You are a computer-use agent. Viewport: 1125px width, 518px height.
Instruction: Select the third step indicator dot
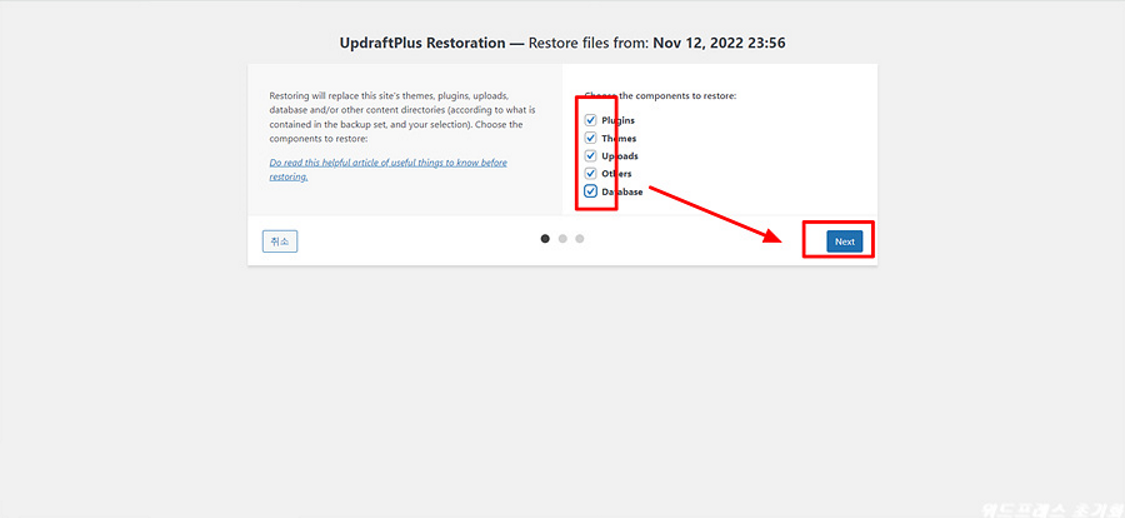580,239
